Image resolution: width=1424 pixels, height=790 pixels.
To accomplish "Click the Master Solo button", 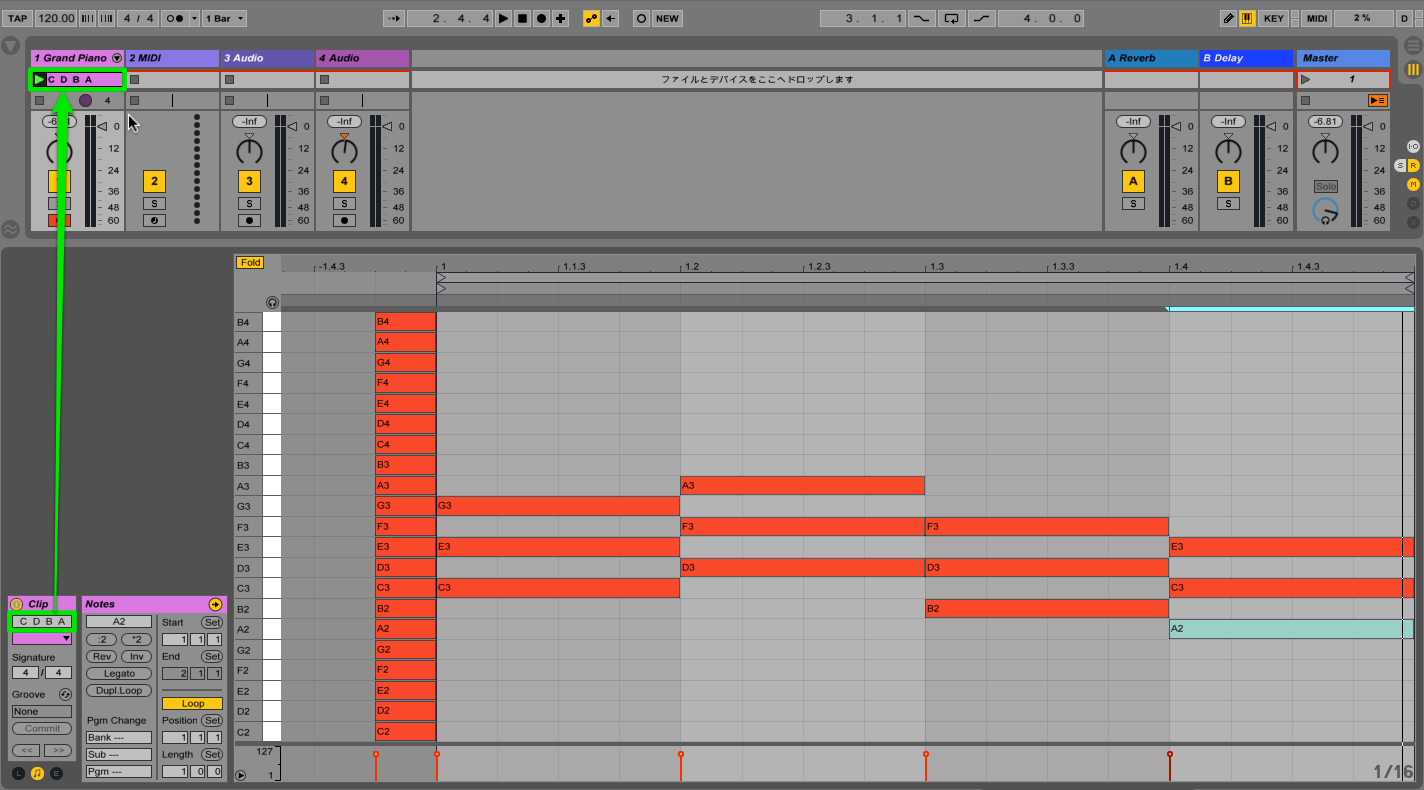I will pyautogui.click(x=1325, y=187).
